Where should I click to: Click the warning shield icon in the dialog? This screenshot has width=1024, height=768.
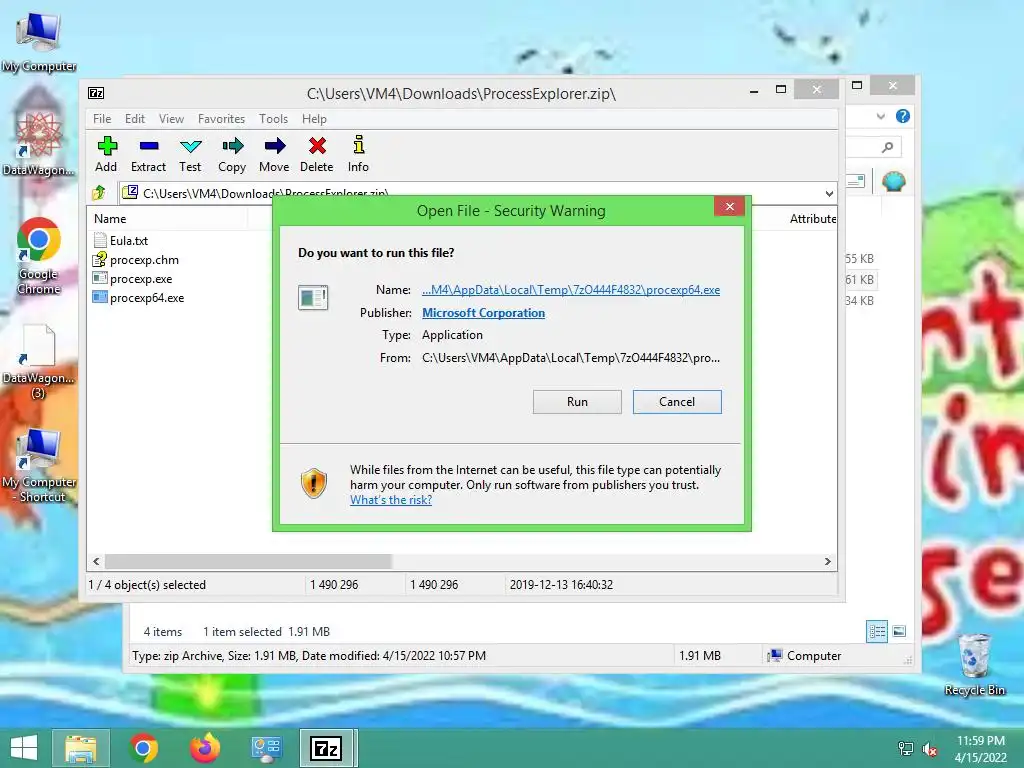[x=314, y=483]
